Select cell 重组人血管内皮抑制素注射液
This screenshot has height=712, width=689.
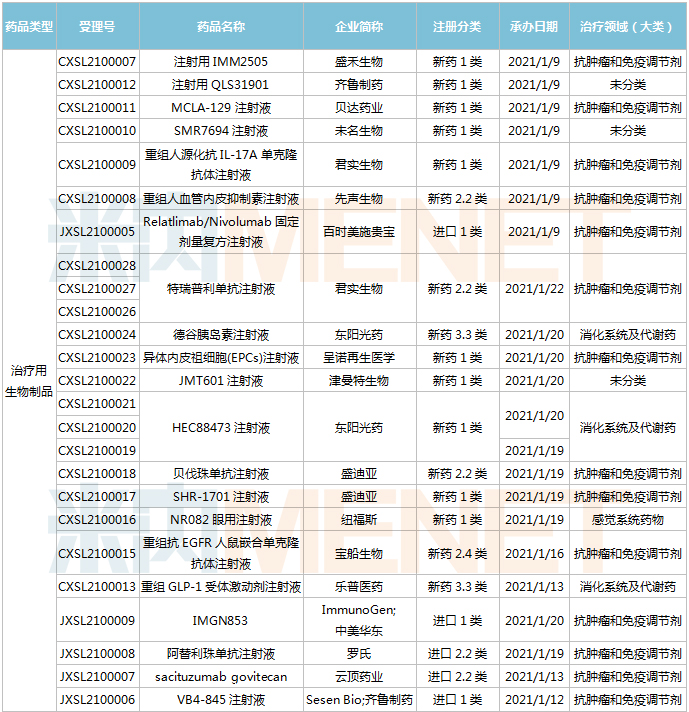[x=221, y=198]
